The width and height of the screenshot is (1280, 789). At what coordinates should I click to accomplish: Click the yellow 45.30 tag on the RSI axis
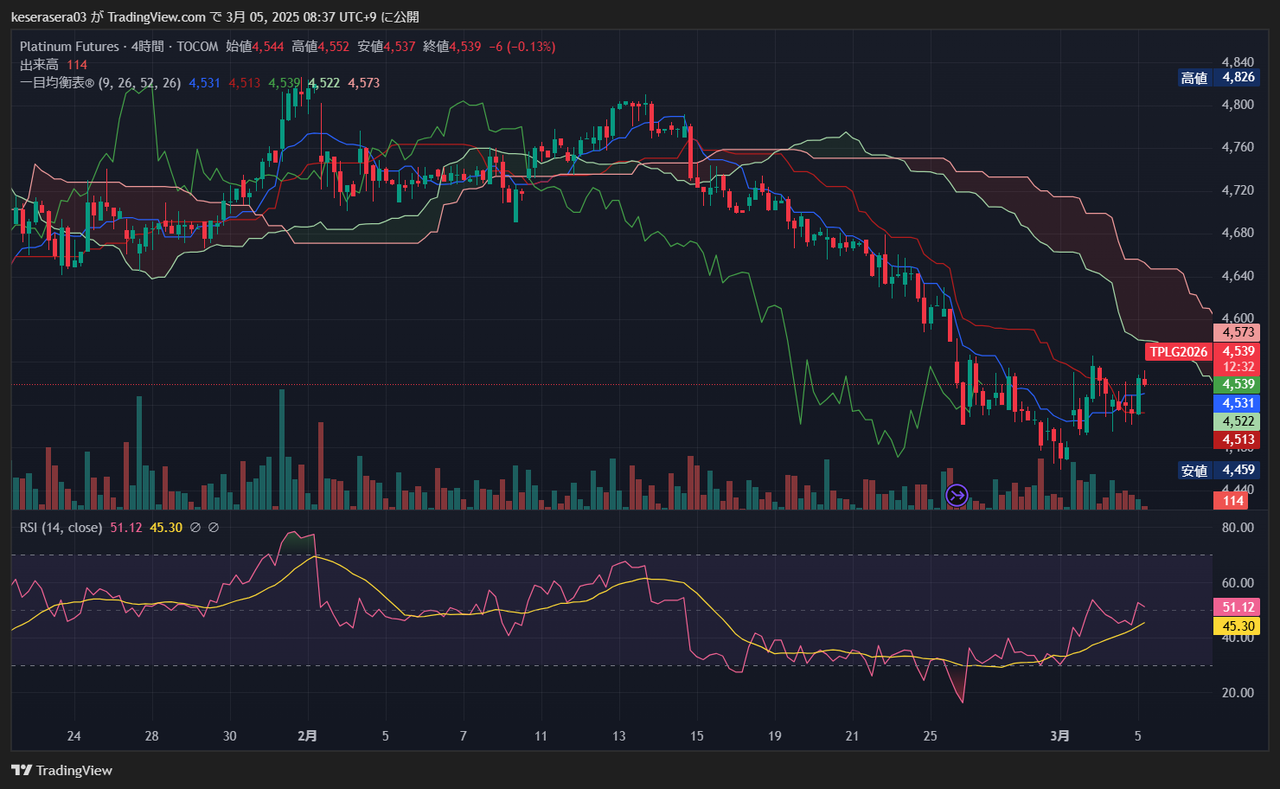pos(1237,626)
